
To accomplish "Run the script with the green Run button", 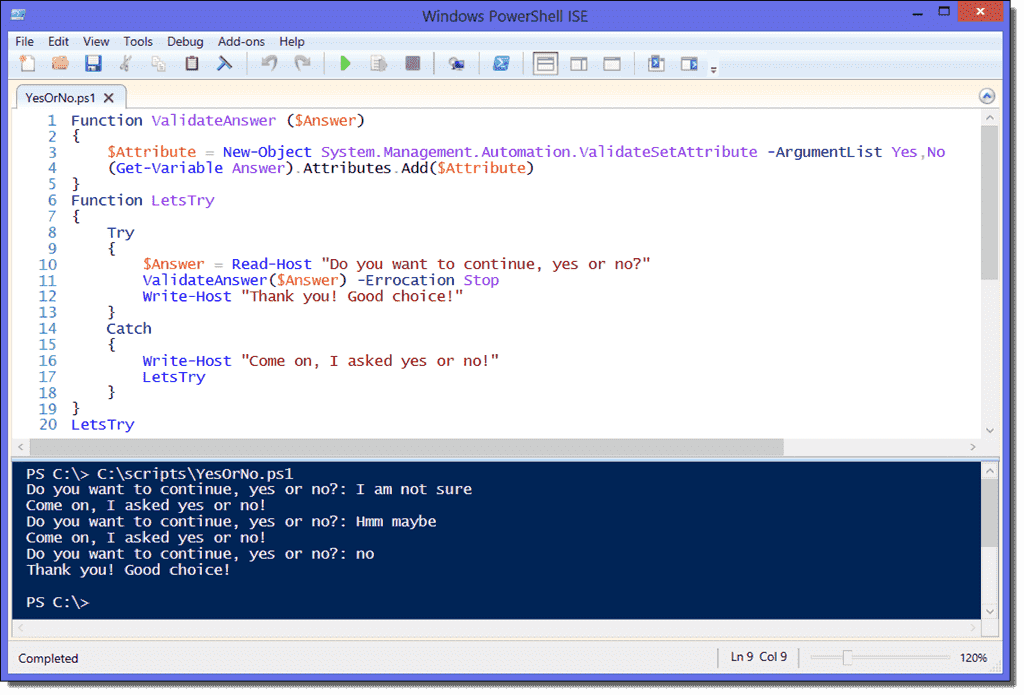I will point(345,63).
